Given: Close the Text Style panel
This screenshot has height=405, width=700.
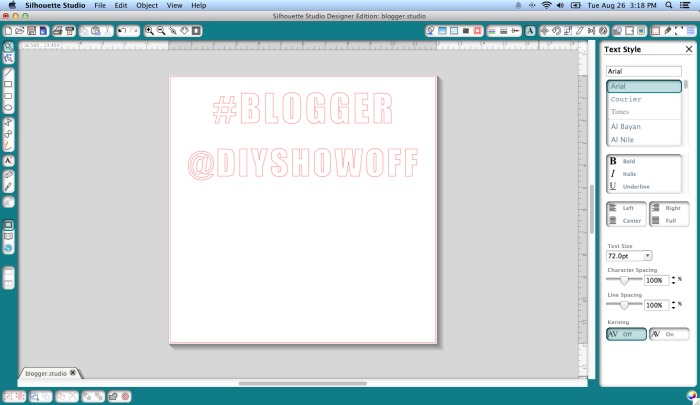Looking at the screenshot, I should click(689, 50).
